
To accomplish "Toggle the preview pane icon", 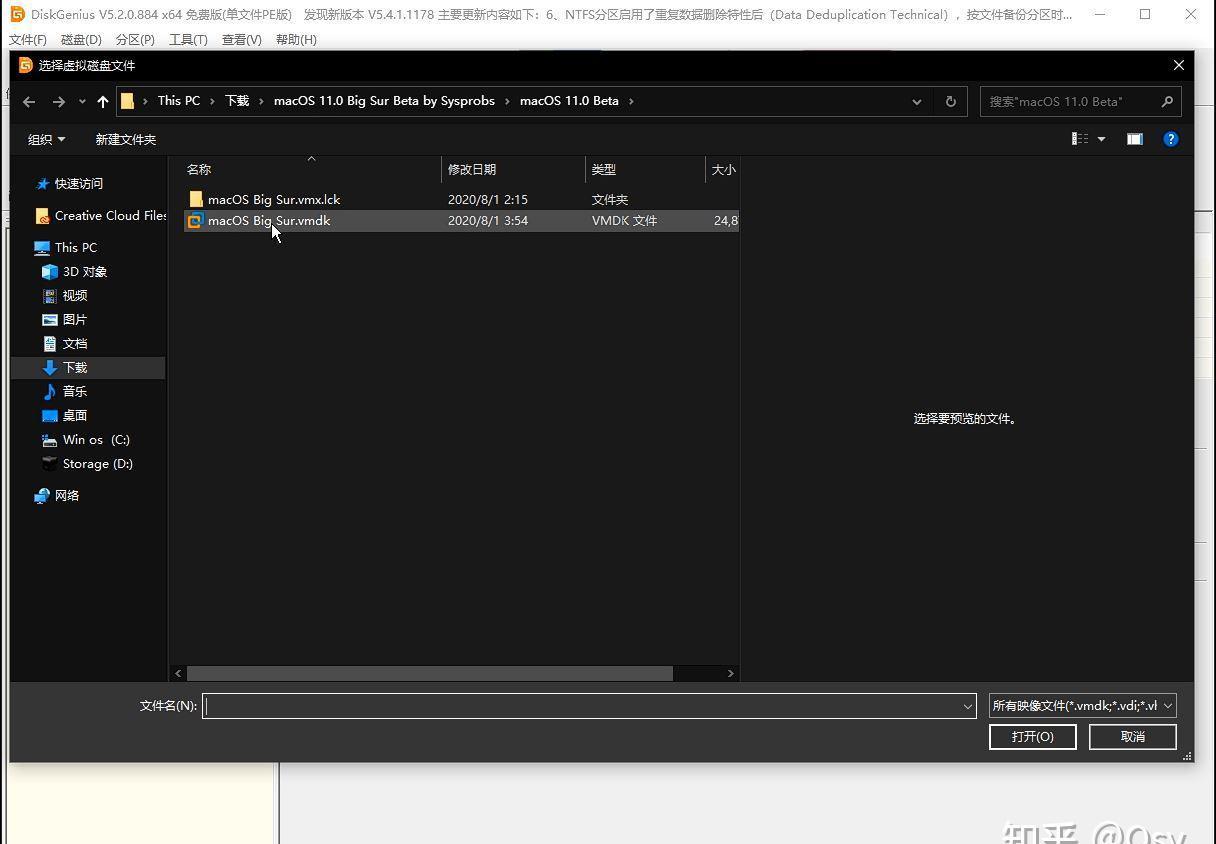I will 1135,139.
